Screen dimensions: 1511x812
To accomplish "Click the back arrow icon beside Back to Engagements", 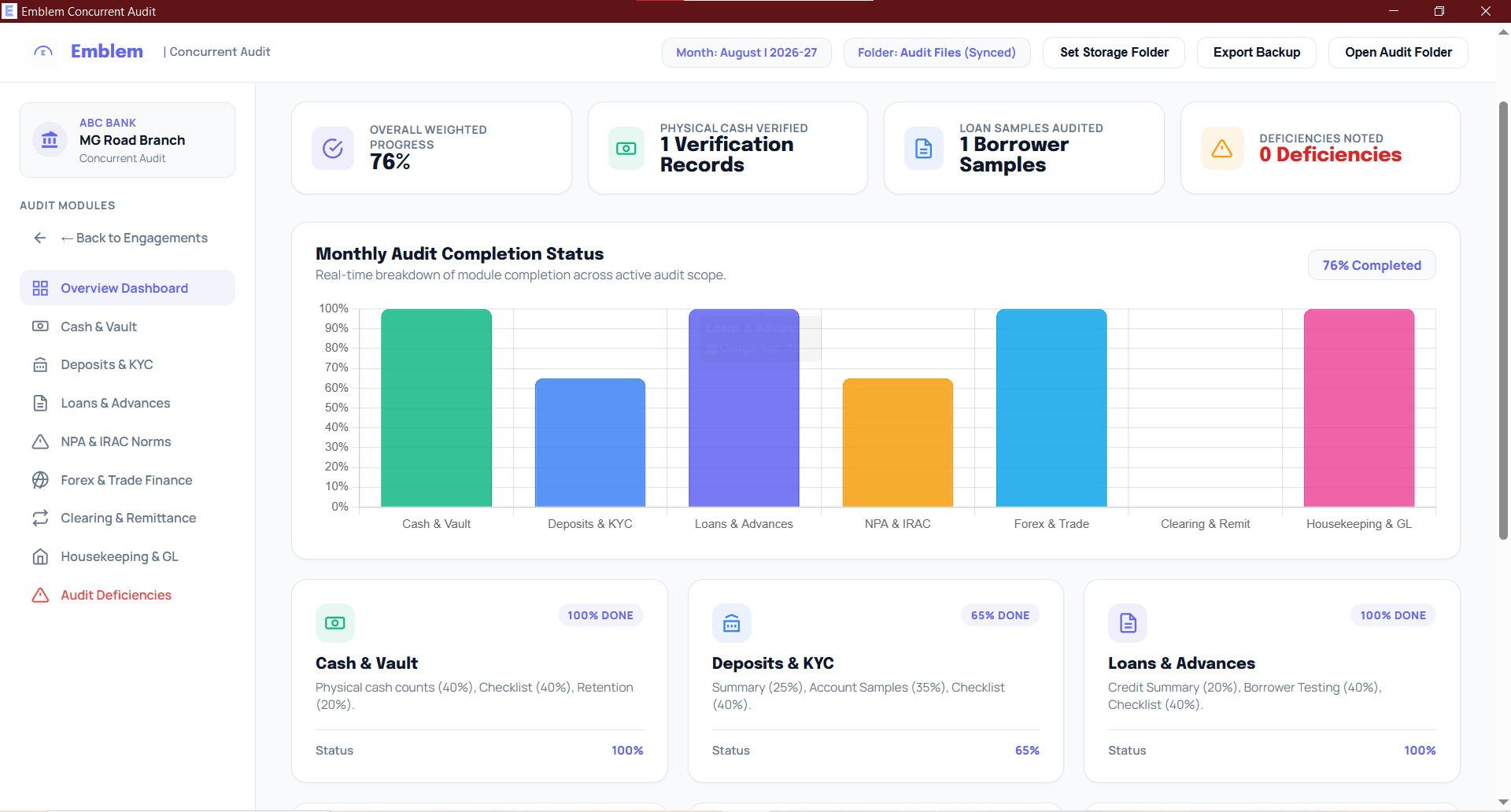I will 40,238.
